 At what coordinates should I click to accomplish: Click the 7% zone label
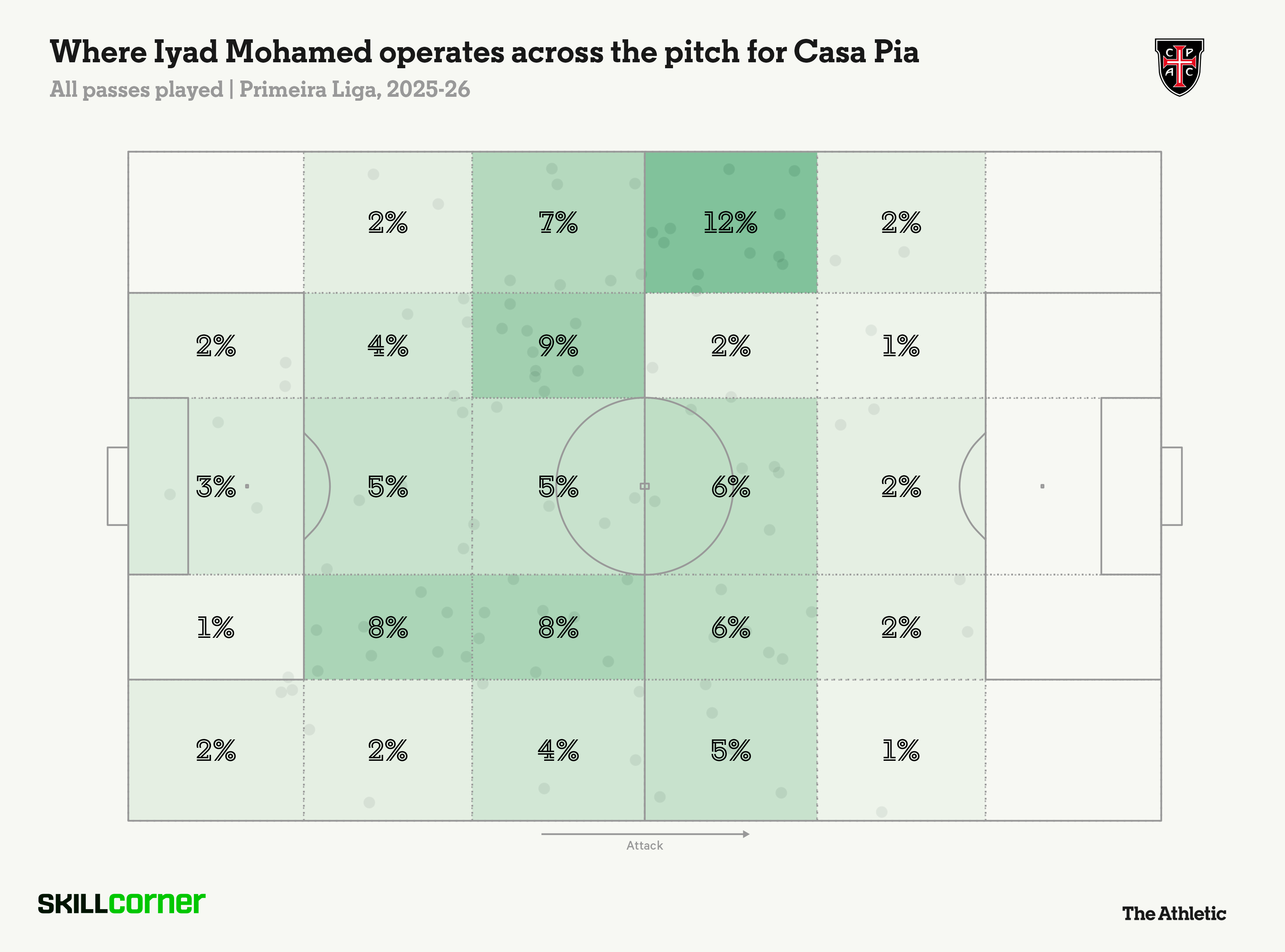point(558,223)
